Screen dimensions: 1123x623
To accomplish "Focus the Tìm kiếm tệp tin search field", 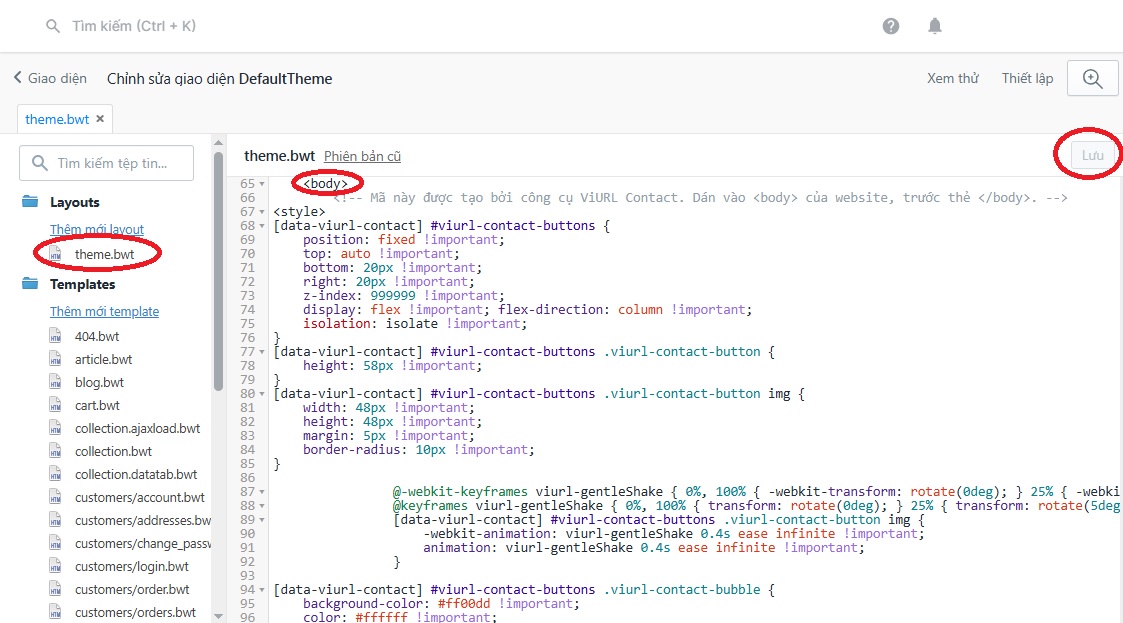I will point(106,163).
